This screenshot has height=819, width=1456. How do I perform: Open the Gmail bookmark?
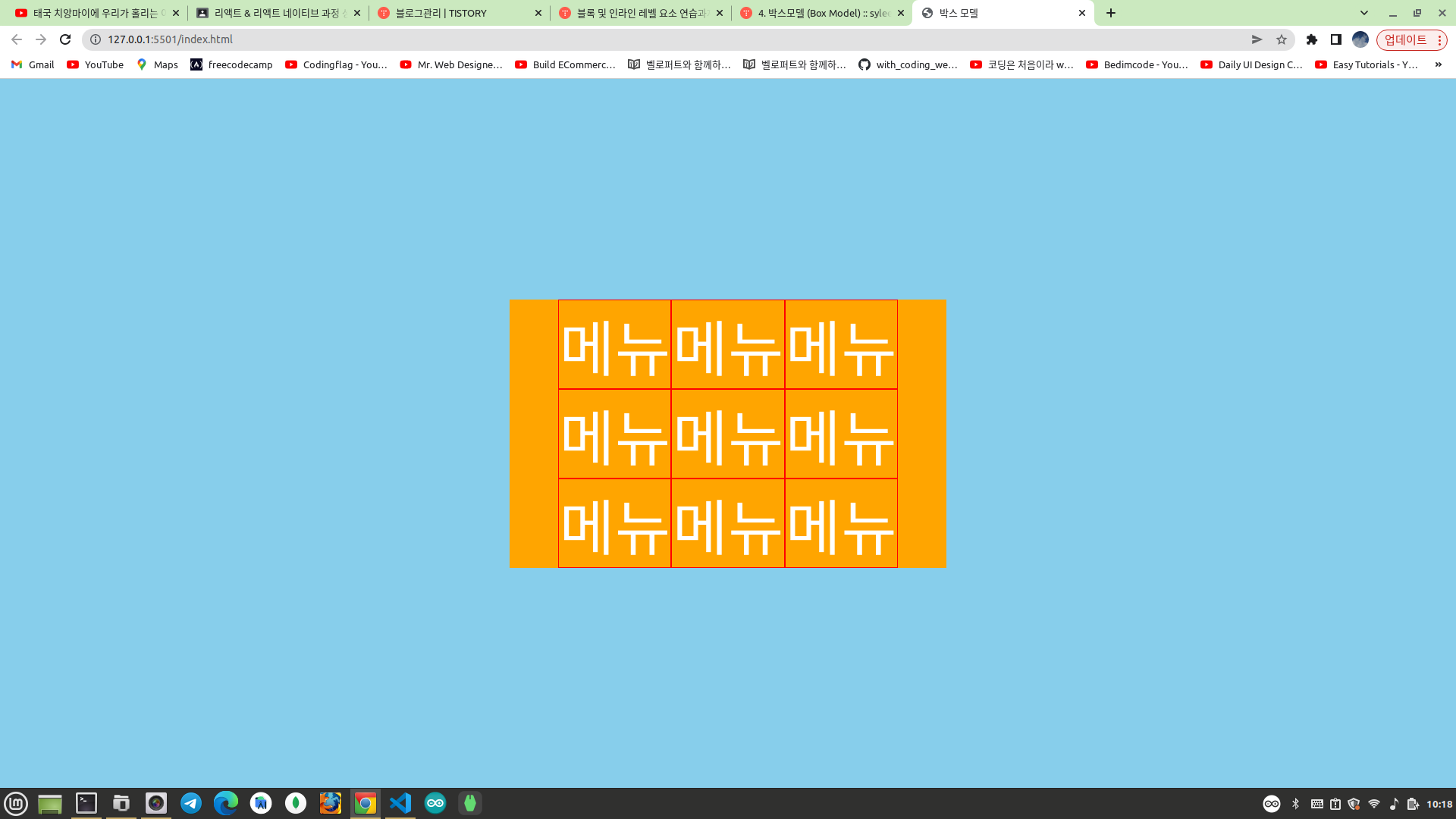[33, 64]
